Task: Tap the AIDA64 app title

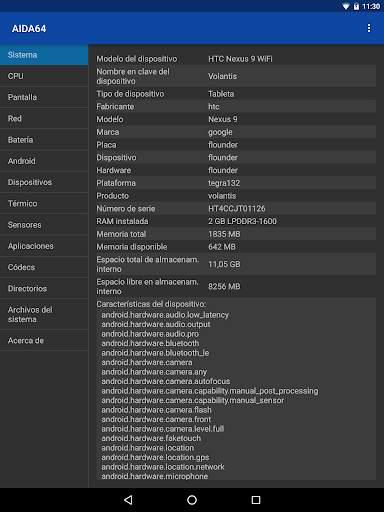Action: [x=29, y=29]
